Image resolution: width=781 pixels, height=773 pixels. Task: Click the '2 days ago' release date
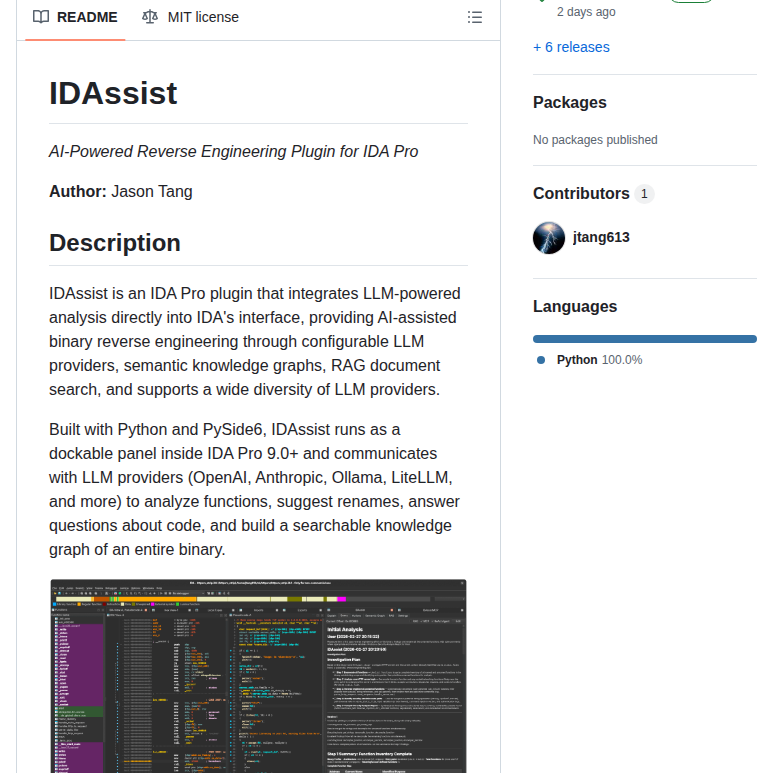586,12
